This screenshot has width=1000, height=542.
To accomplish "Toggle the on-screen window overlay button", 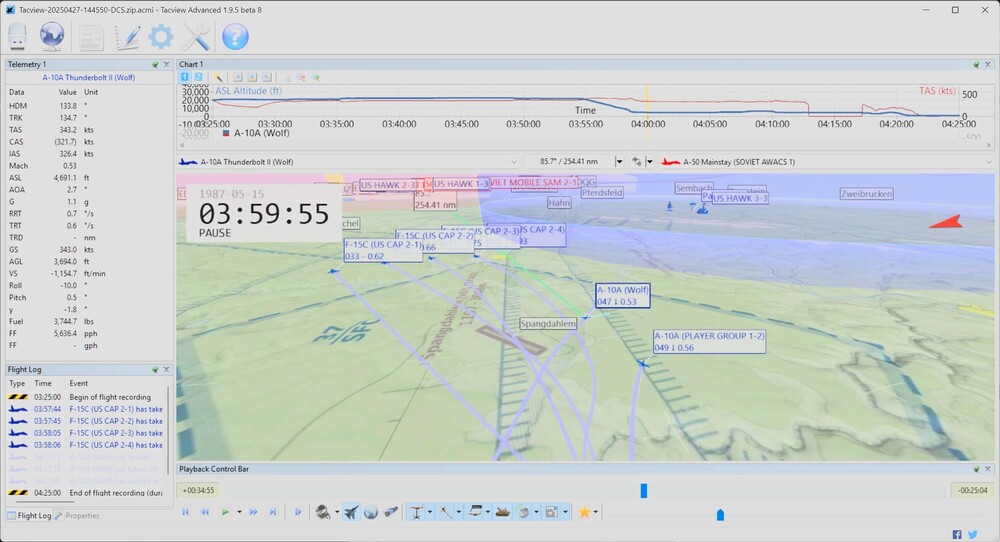I will [x=552, y=512].
